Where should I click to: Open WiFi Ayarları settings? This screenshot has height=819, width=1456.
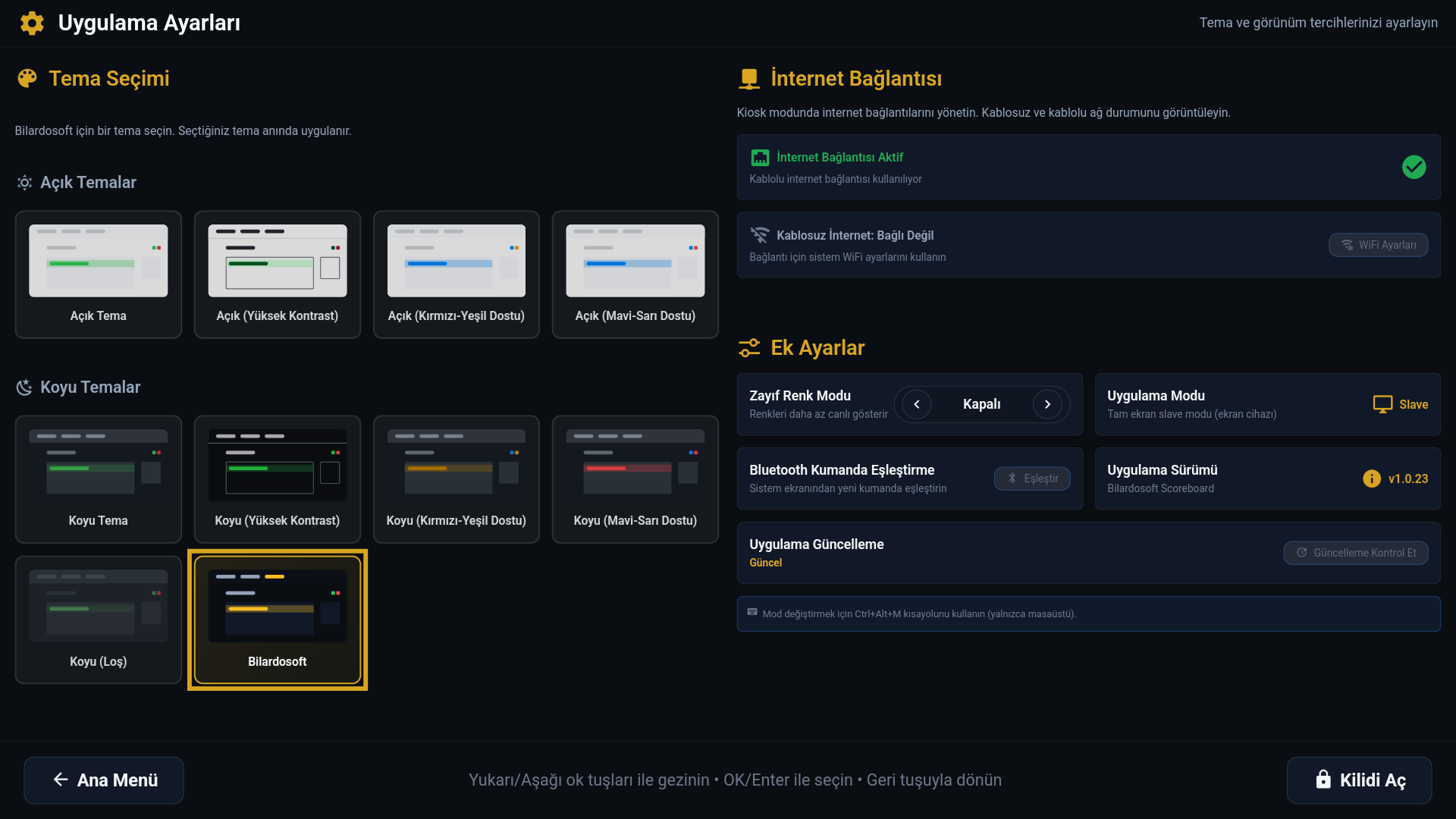pyautogui.click(x=1378, y=245)
